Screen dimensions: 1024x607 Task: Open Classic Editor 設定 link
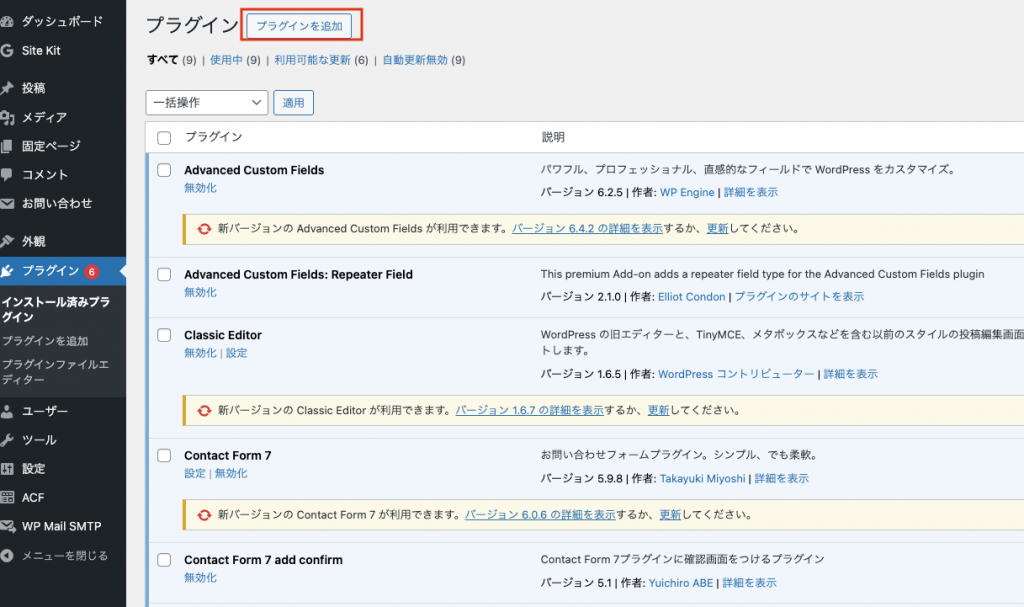236,353
